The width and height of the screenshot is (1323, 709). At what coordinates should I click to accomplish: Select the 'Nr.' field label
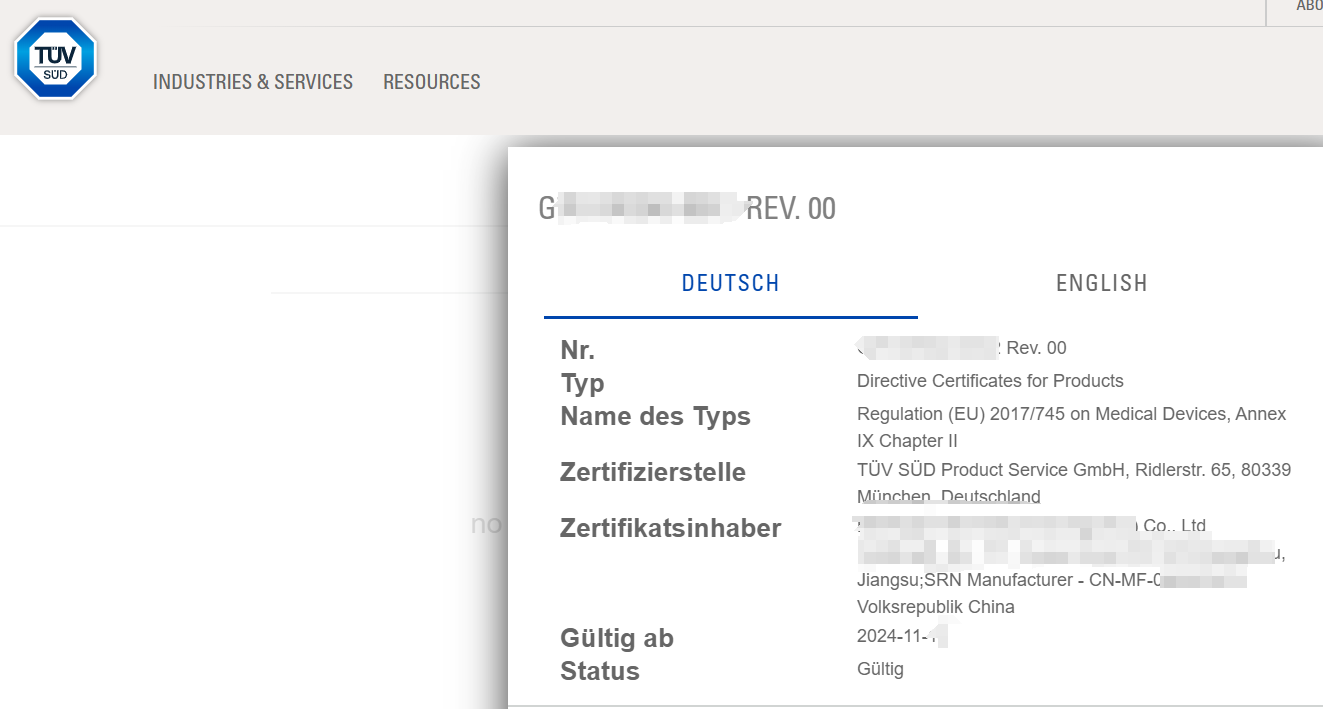(578, 350)
